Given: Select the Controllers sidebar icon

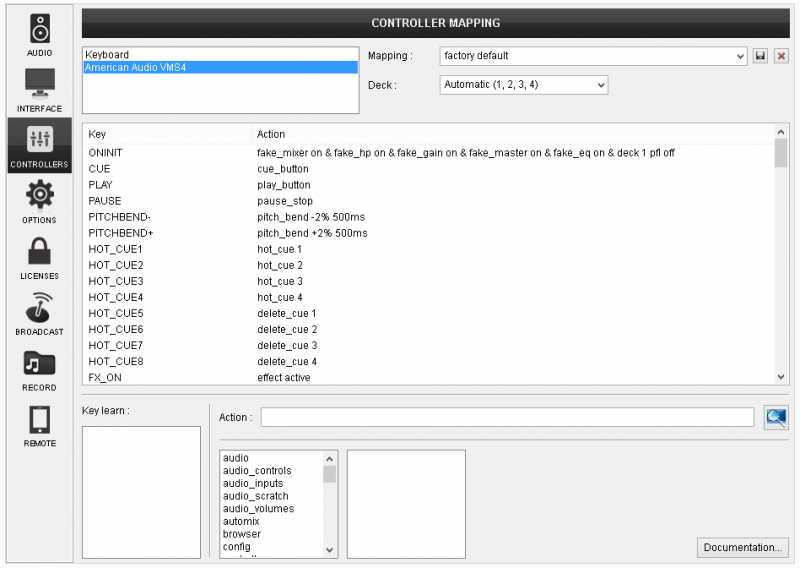Looking at the screenshot, I should coord(40,145).
